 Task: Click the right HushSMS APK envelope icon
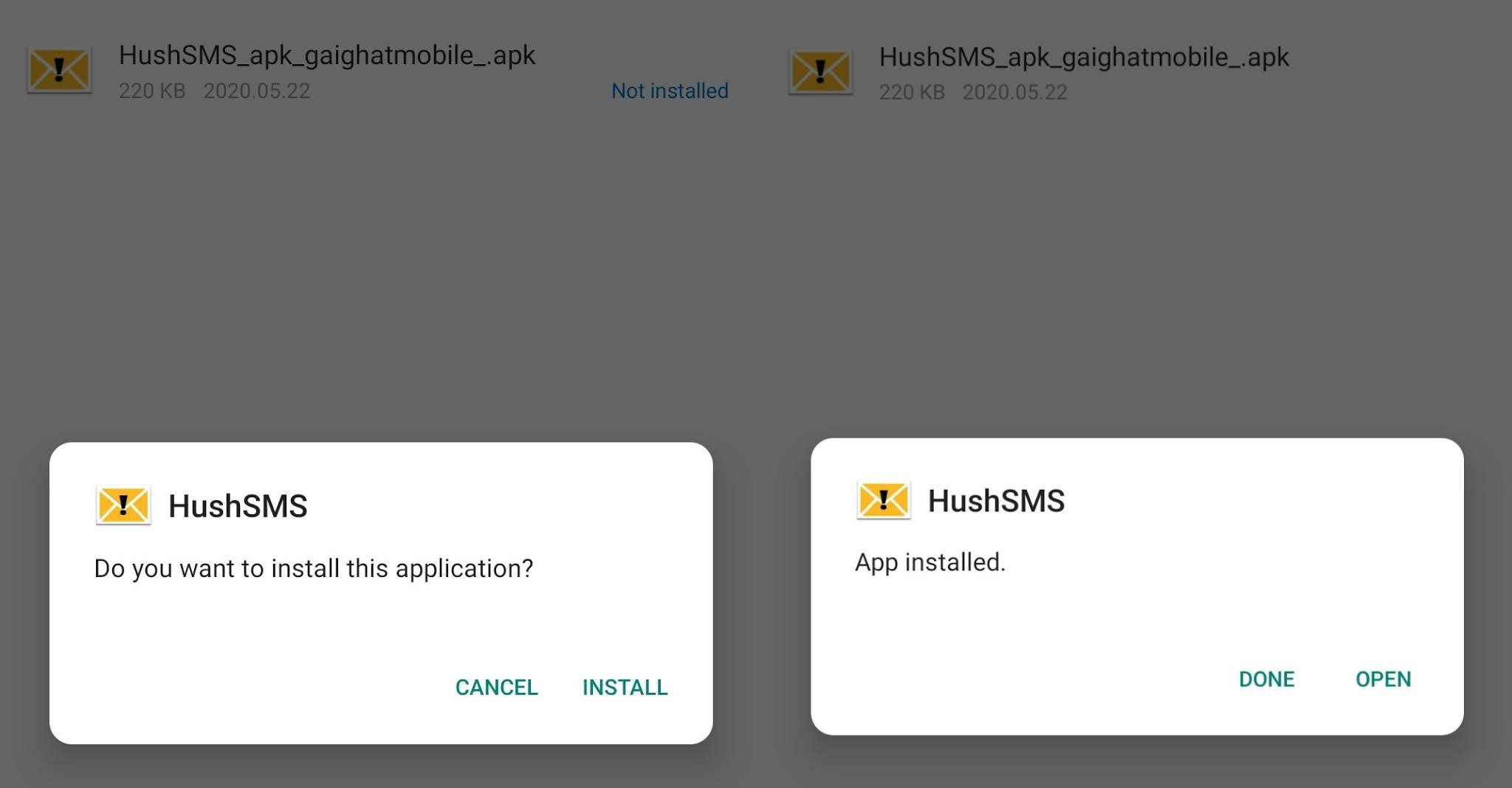click(819, 72)
